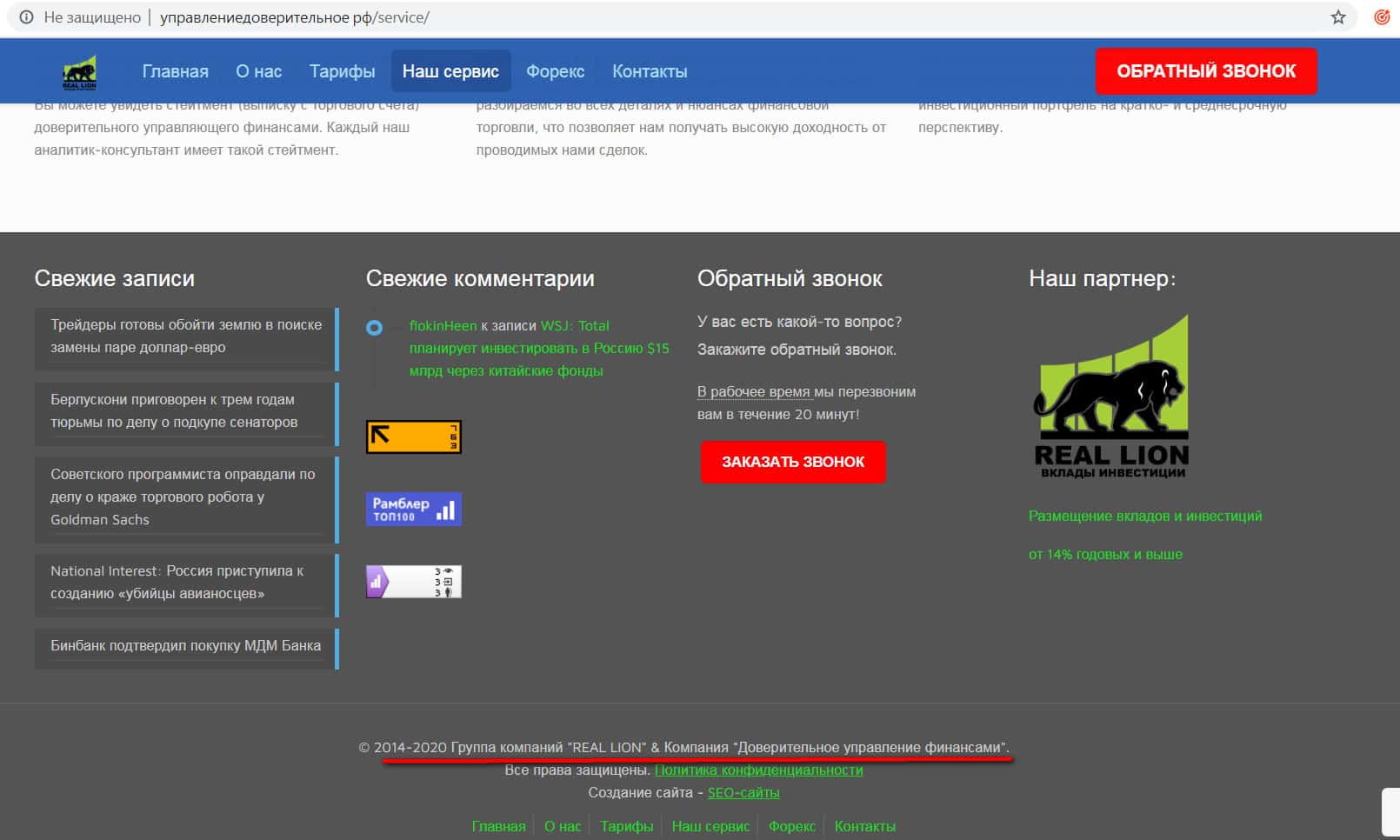Open the Главная menu item in the header
Viewport: 1400px width, 840px height.
[175, 71]
